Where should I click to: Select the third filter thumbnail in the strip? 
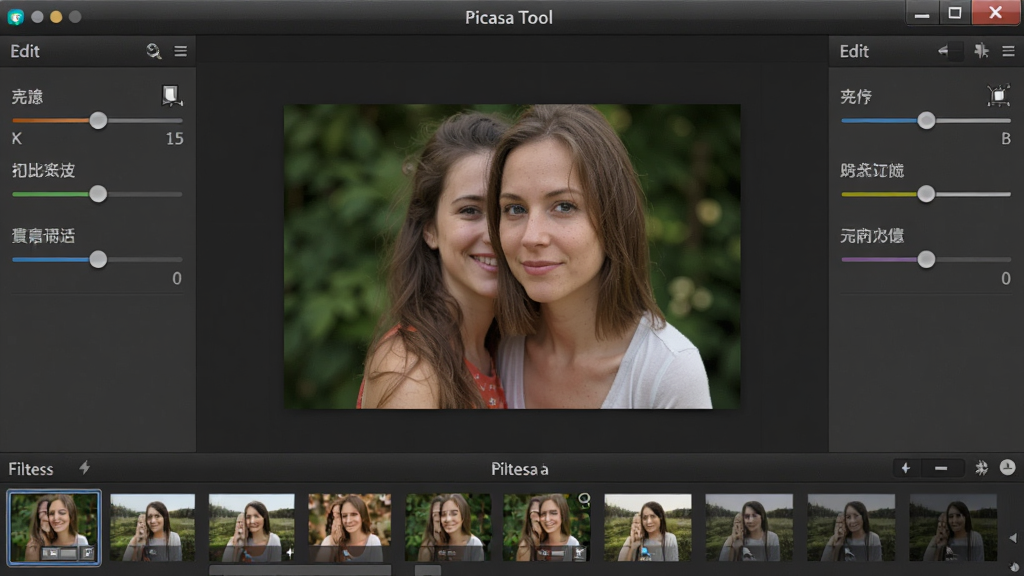[251, 528]
